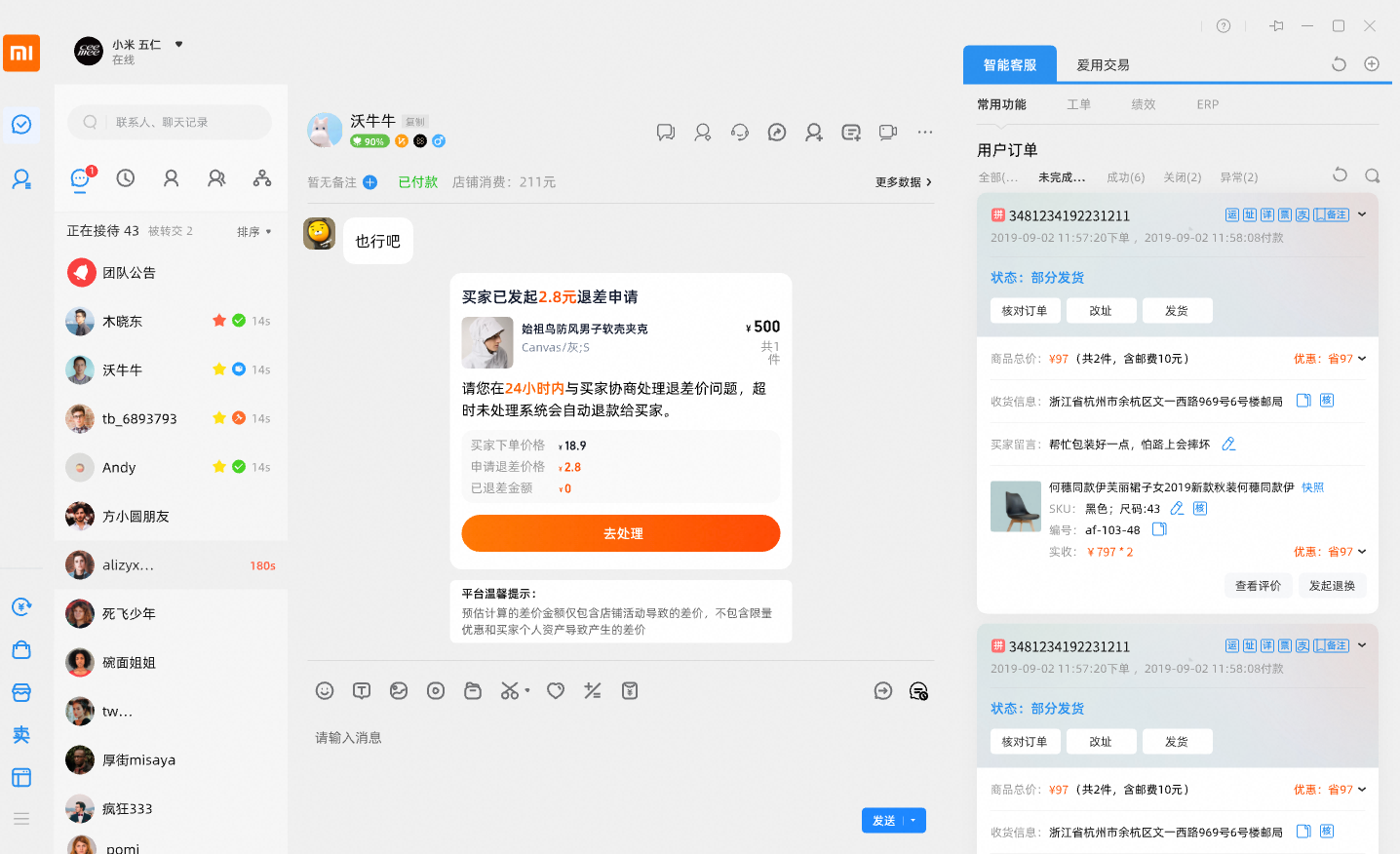
Task: Click the 去处理 button to handle the refund
Action: [x=620, y=533]
